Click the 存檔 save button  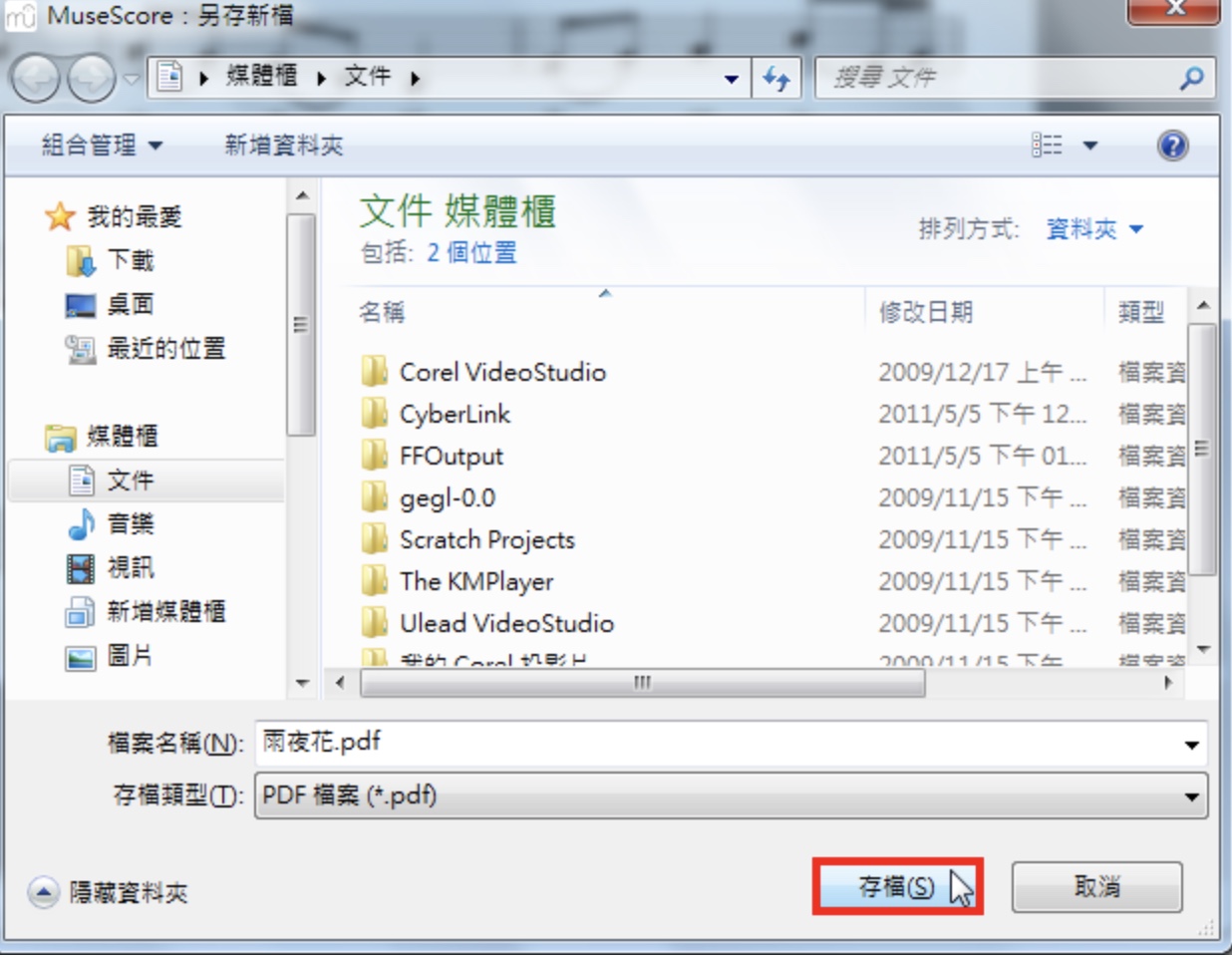tap(896, 886)
